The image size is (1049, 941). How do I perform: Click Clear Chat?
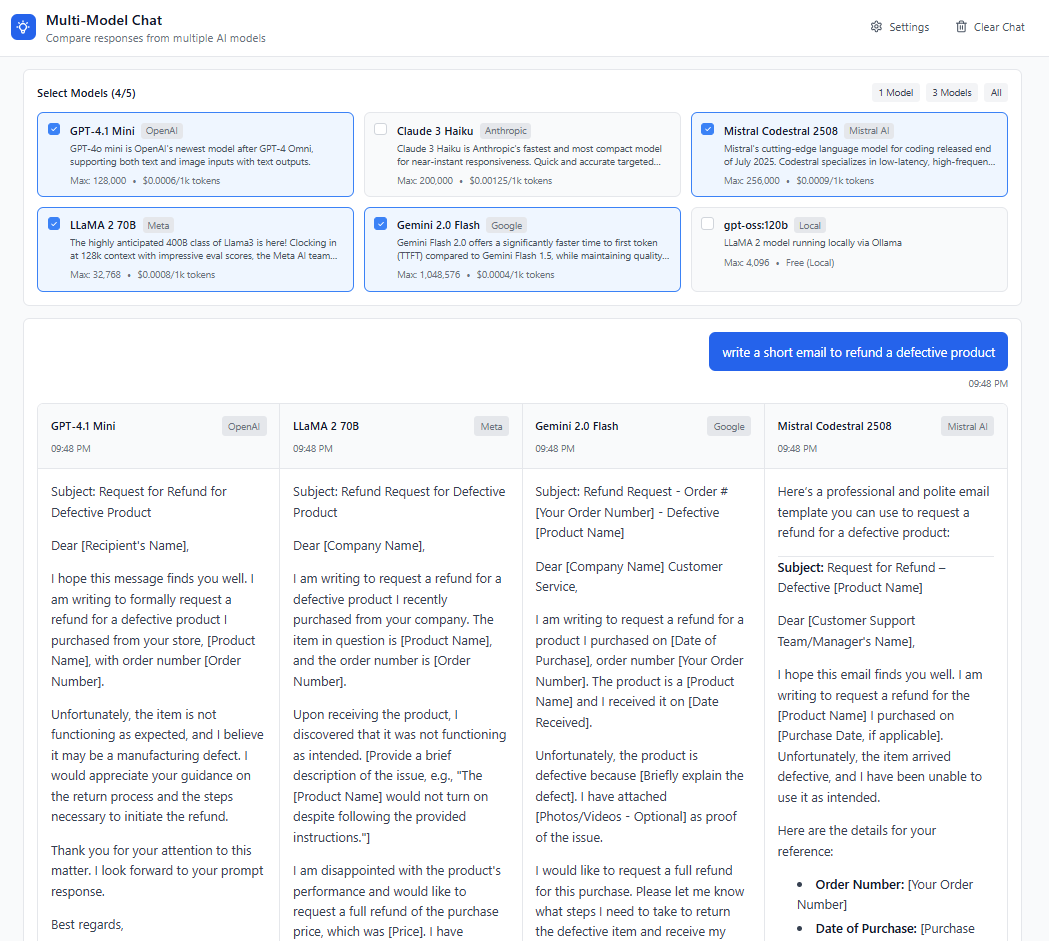point(990,27)
